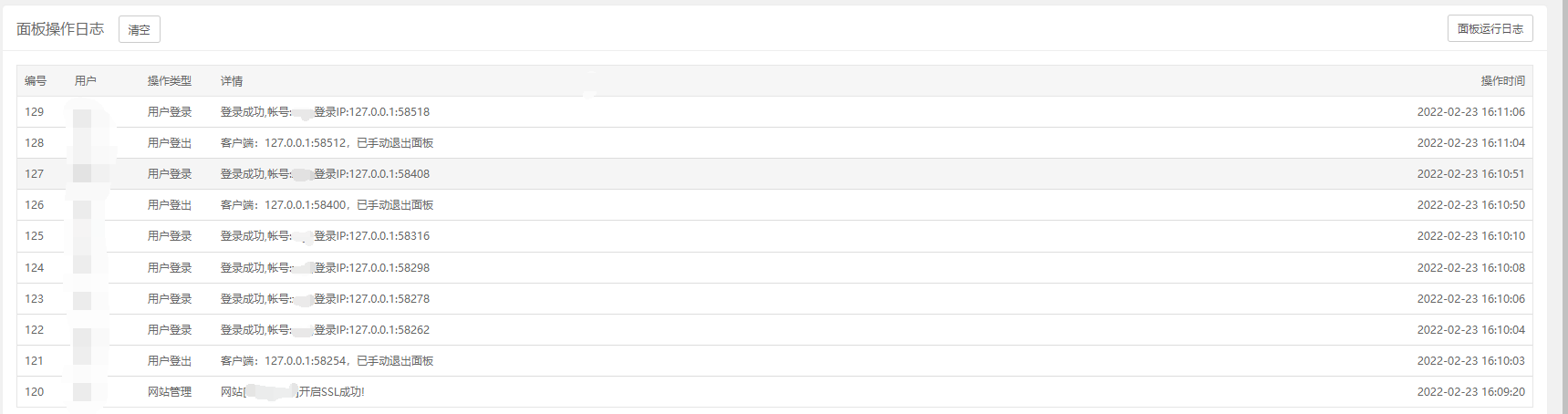This screenshot has width=1568, height=414.
Task: Click the highlighted row number 127
Action: coord(774,173)
